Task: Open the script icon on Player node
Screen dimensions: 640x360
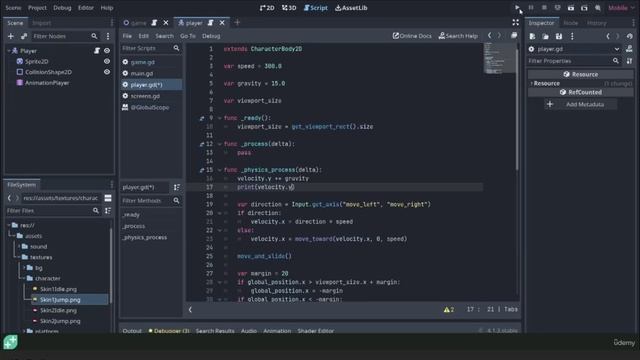Action: click(97, 51)
